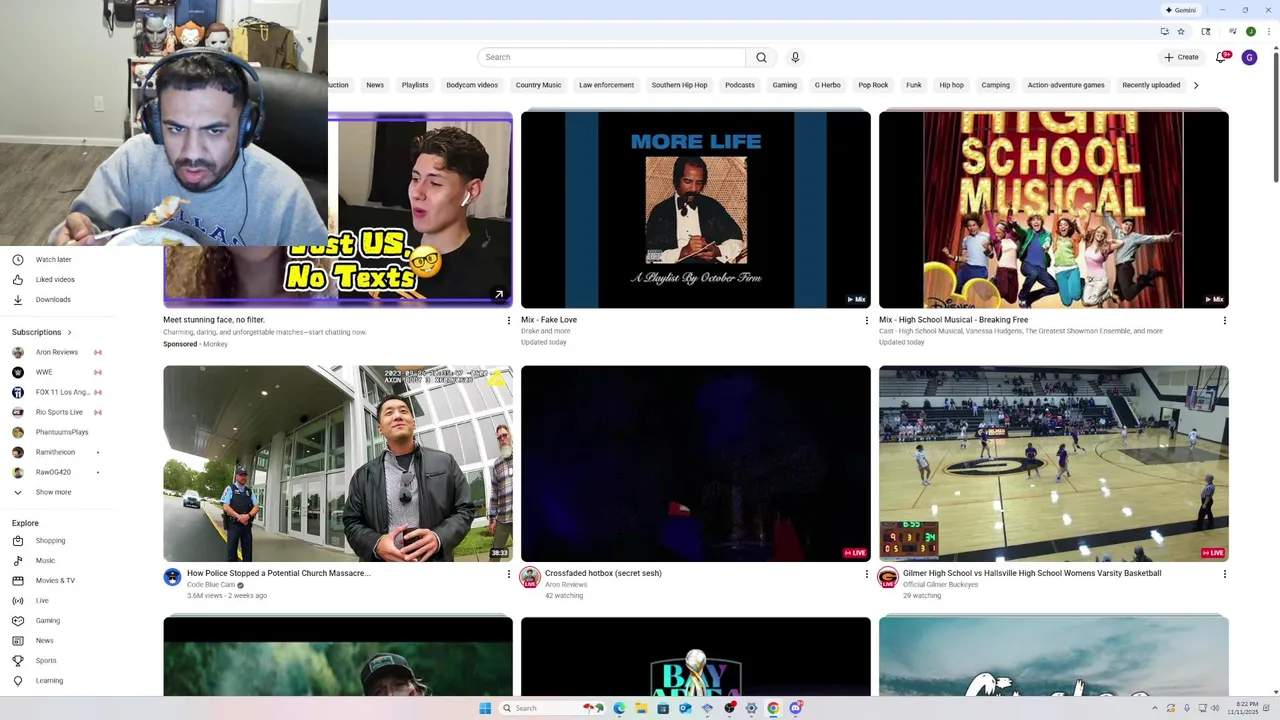Open options for How Police Stopped video
Image resolution: width=1280 pixels, height=720 pixels.
pyautogui.click(x=508, y=574)
